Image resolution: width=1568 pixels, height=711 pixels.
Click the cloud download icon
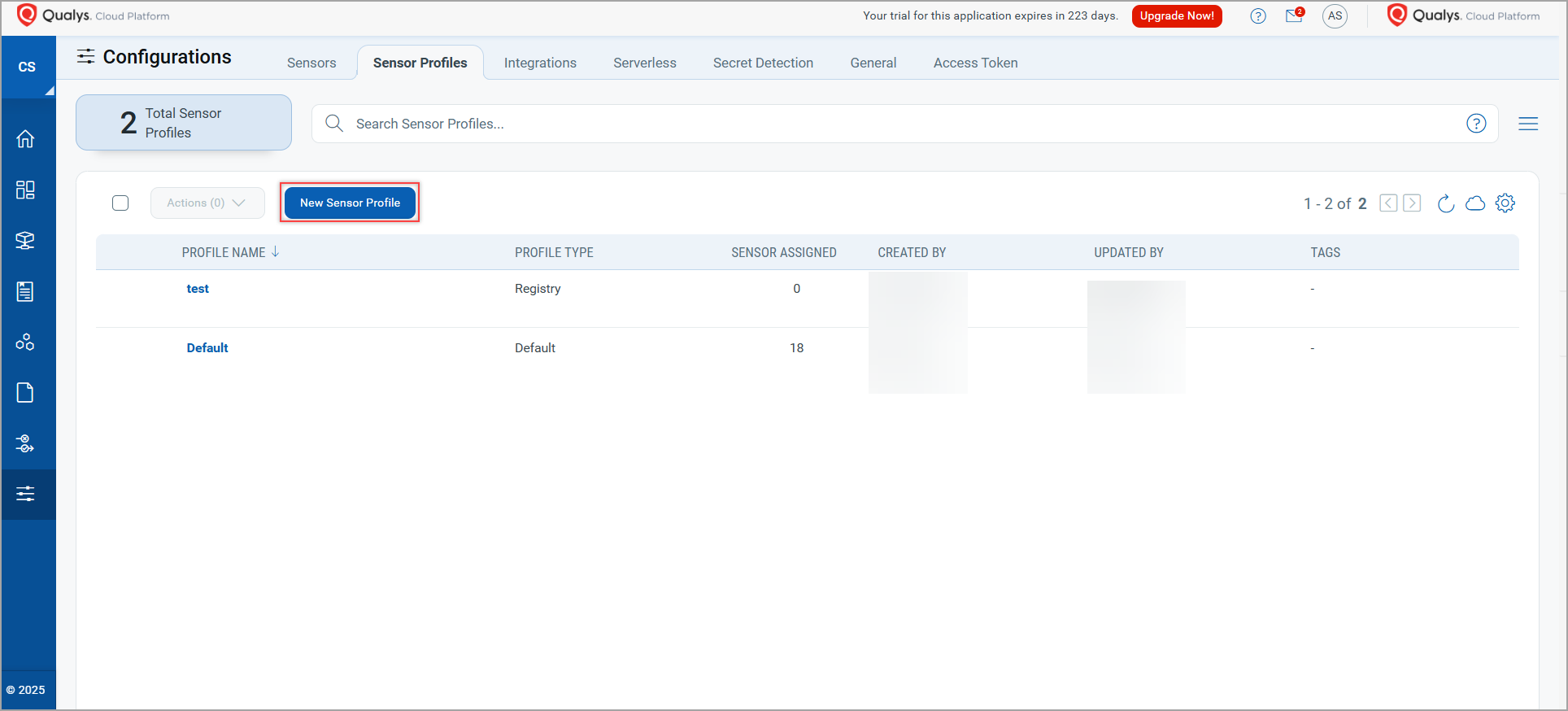1475,203
